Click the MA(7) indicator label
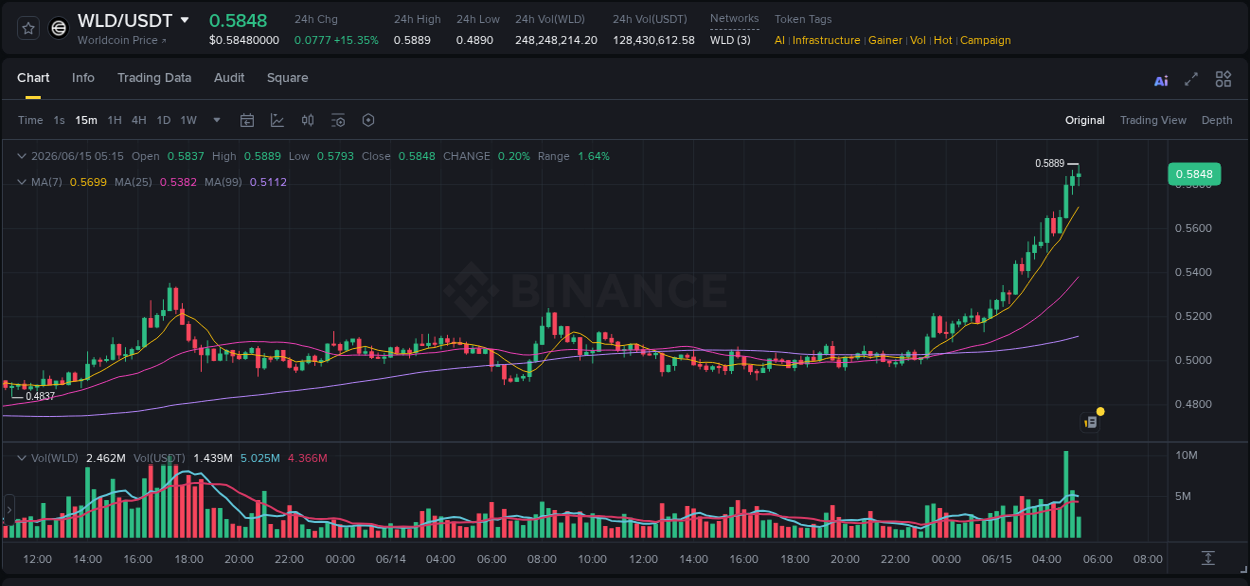This screenshot has height=586, width=1250. 48,182
